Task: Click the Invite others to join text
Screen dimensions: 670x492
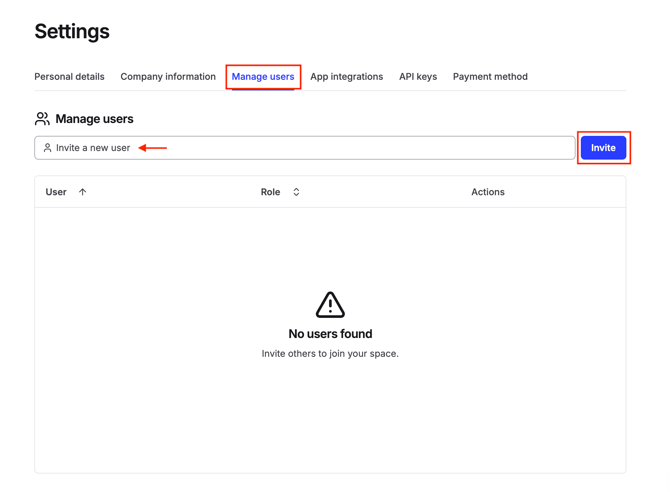Action: pyautogui.click(x=330, y=354)
